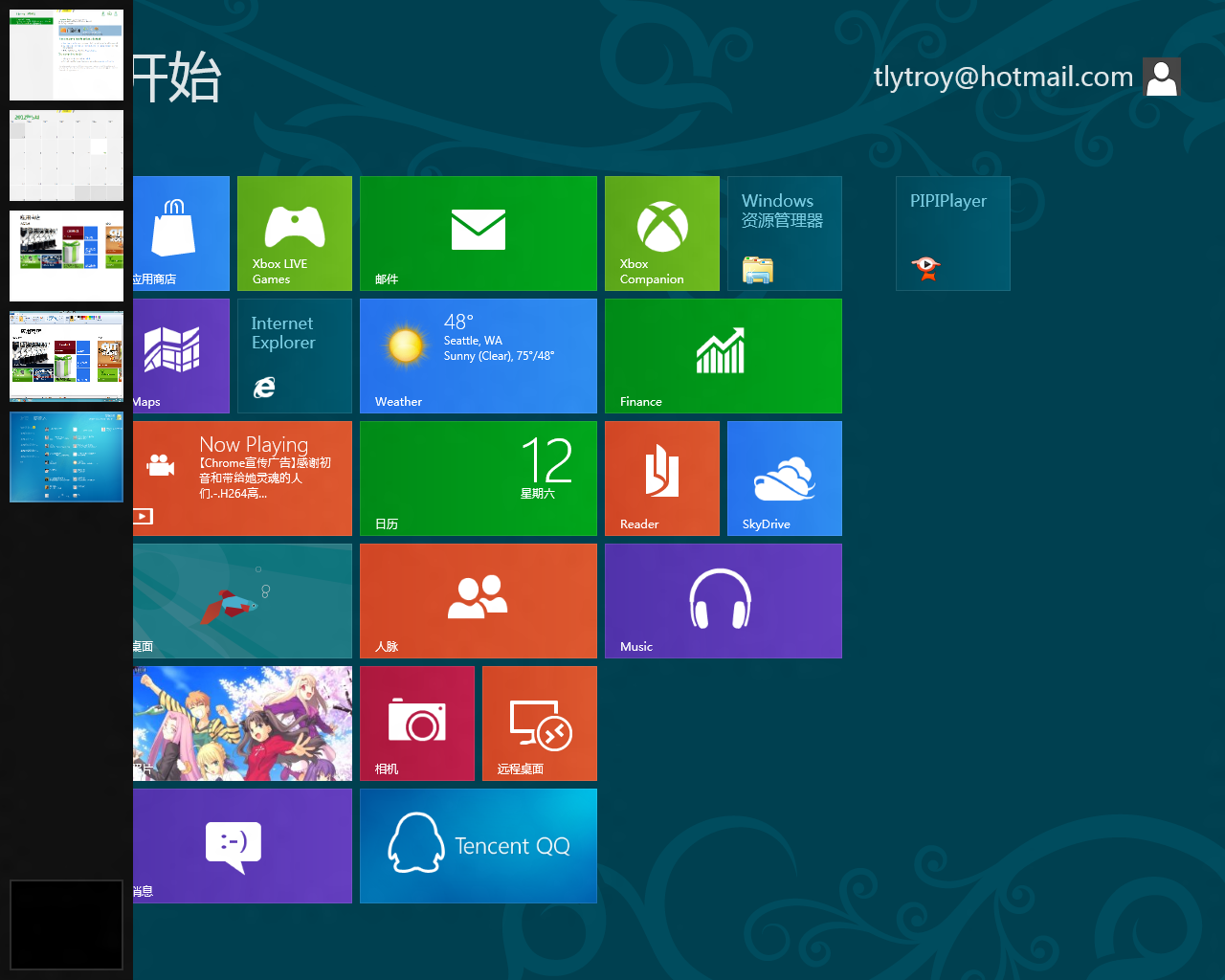Viewport: 1225px width, 980px height.
Task: Click the black Start thumbnail at the bottom of the switcher
Action: point(66,924)
